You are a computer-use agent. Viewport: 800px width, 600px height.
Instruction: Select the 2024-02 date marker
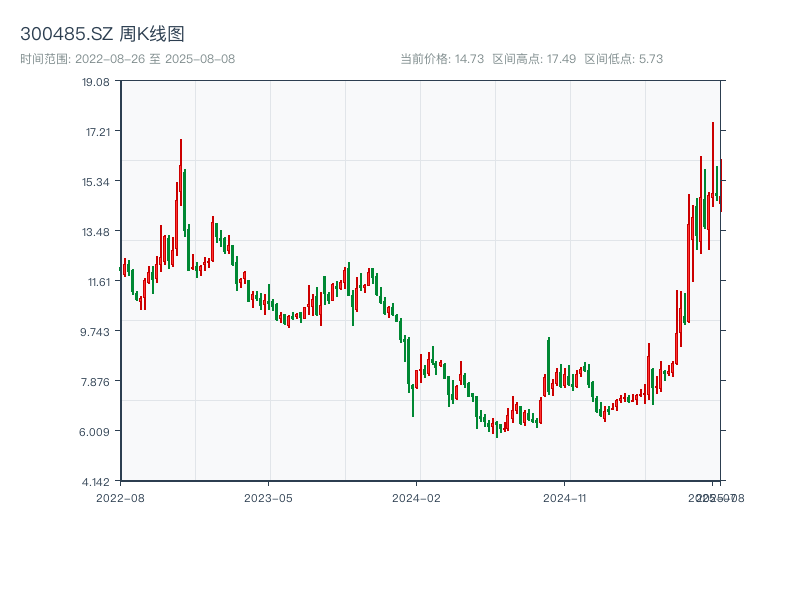pos(417,497)
